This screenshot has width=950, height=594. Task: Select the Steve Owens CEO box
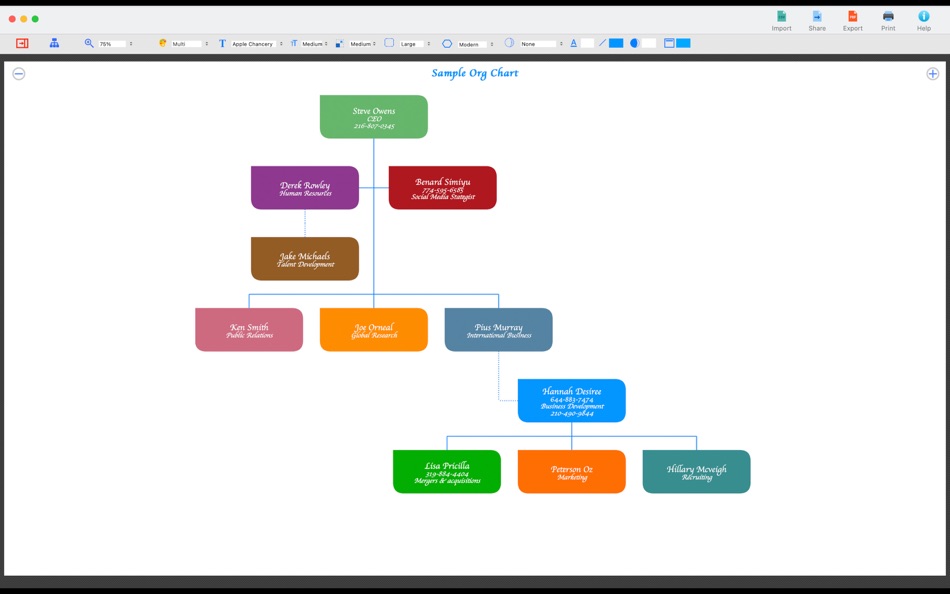point(374,116)
